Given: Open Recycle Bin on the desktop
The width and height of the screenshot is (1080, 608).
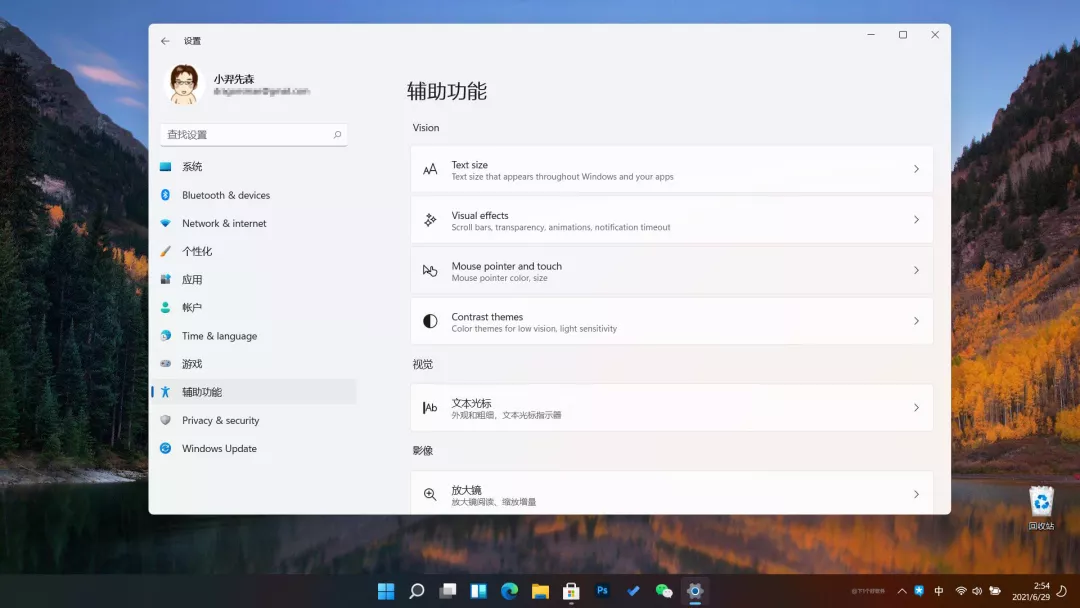Looking at the screenshot, I should 1041,504.
